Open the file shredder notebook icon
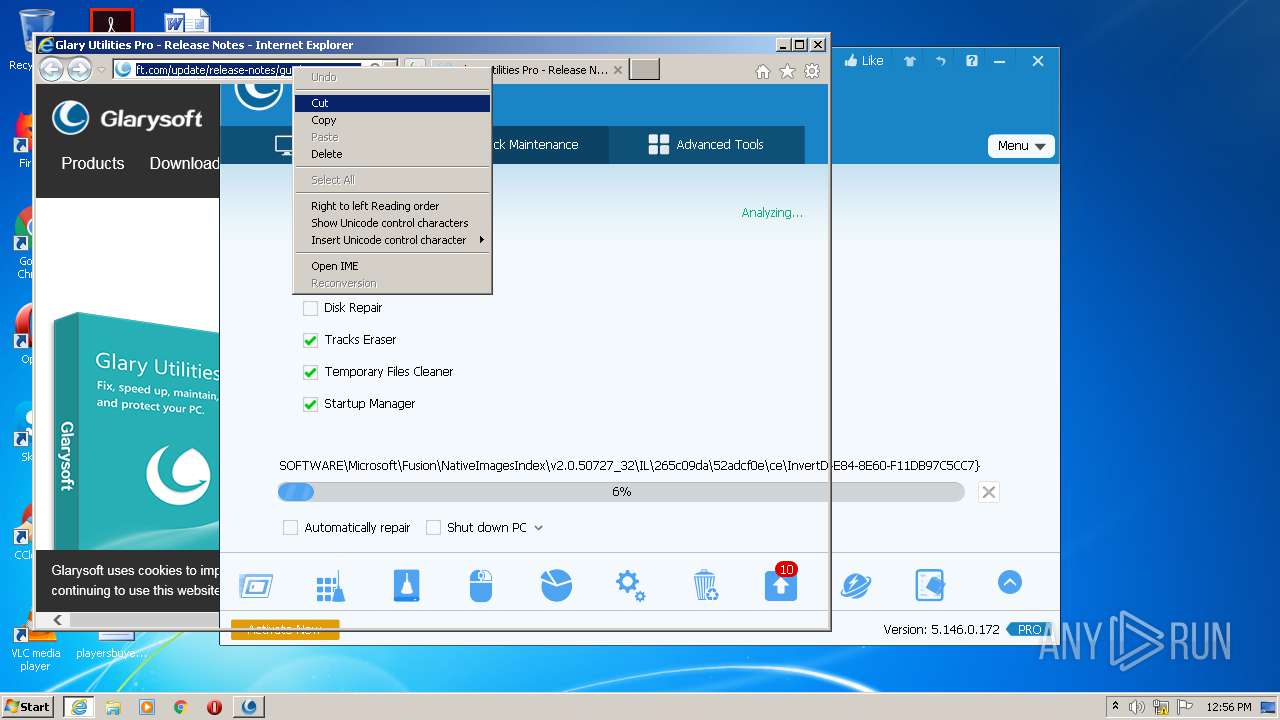Screen dimensions: 1280x720 click(930, 586)
